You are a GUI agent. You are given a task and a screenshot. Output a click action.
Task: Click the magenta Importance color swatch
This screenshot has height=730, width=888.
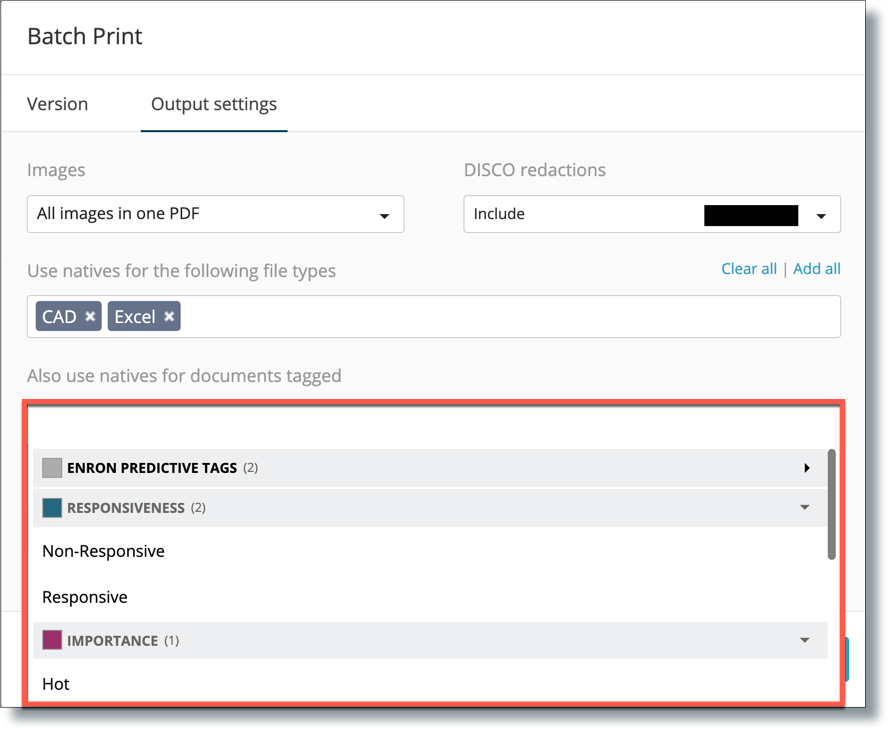coord(52,641)
